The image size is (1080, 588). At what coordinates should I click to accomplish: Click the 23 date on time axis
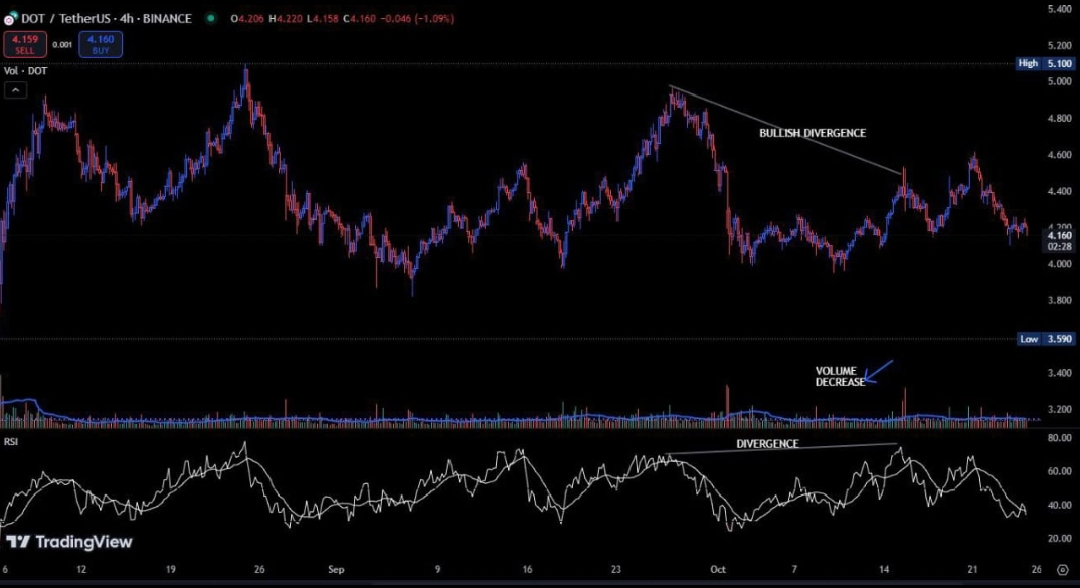tap(615, 570)
